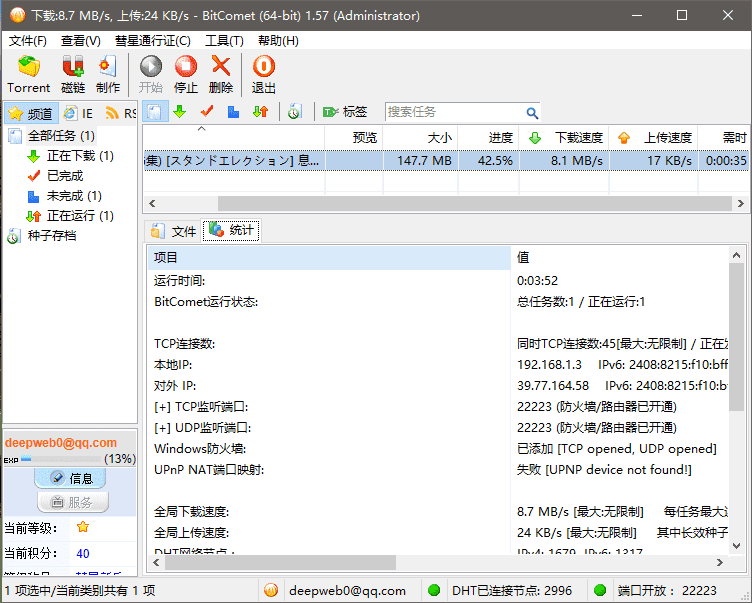Sort by 大小 column header
This screenshot has height=603, width=752.
click(x=420, y=138)
